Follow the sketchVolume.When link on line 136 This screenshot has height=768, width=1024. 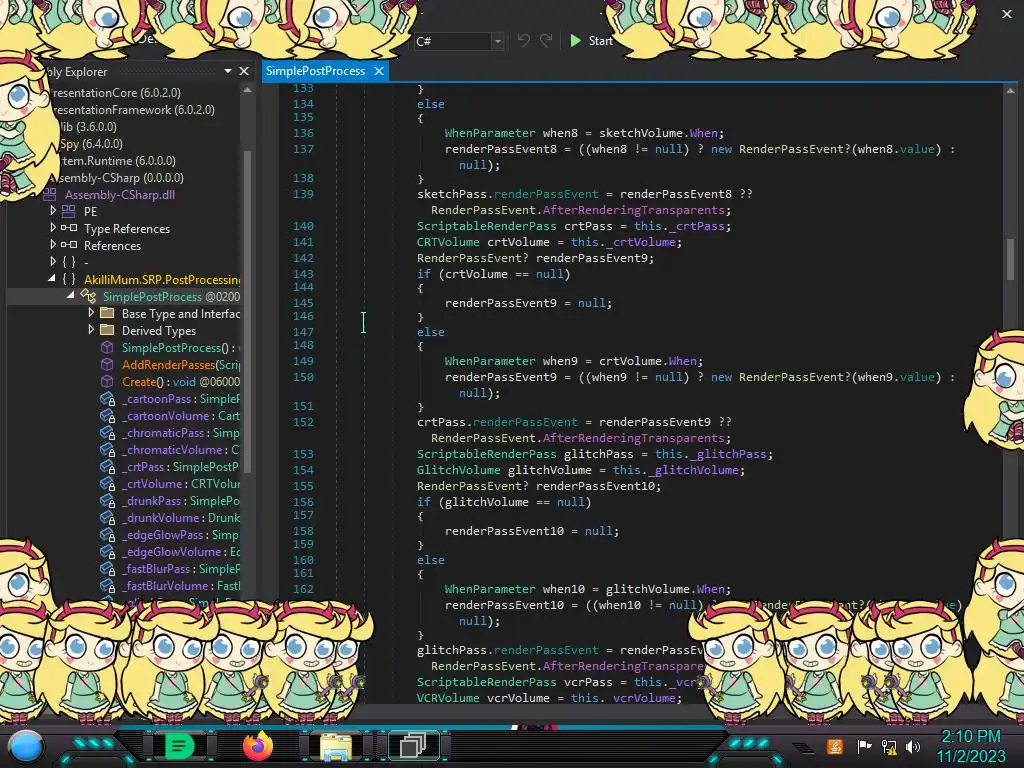703,133
